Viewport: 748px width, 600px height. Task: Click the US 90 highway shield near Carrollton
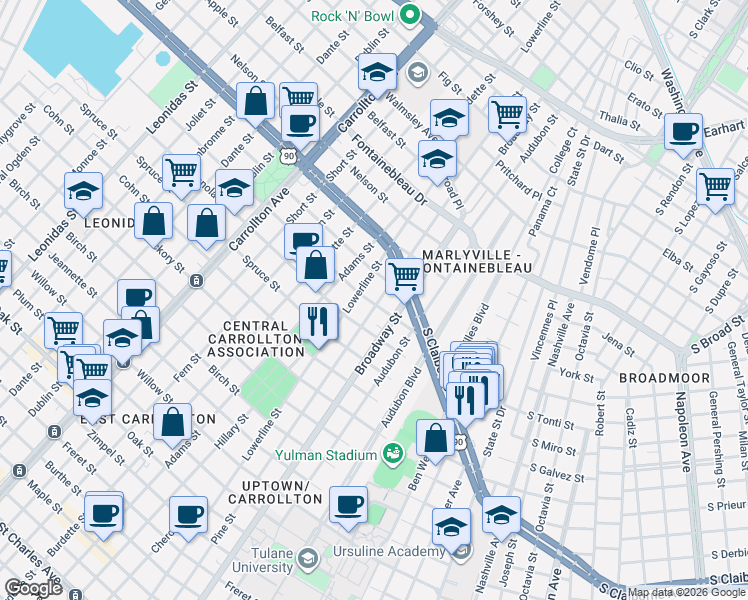tap(288, 156)
